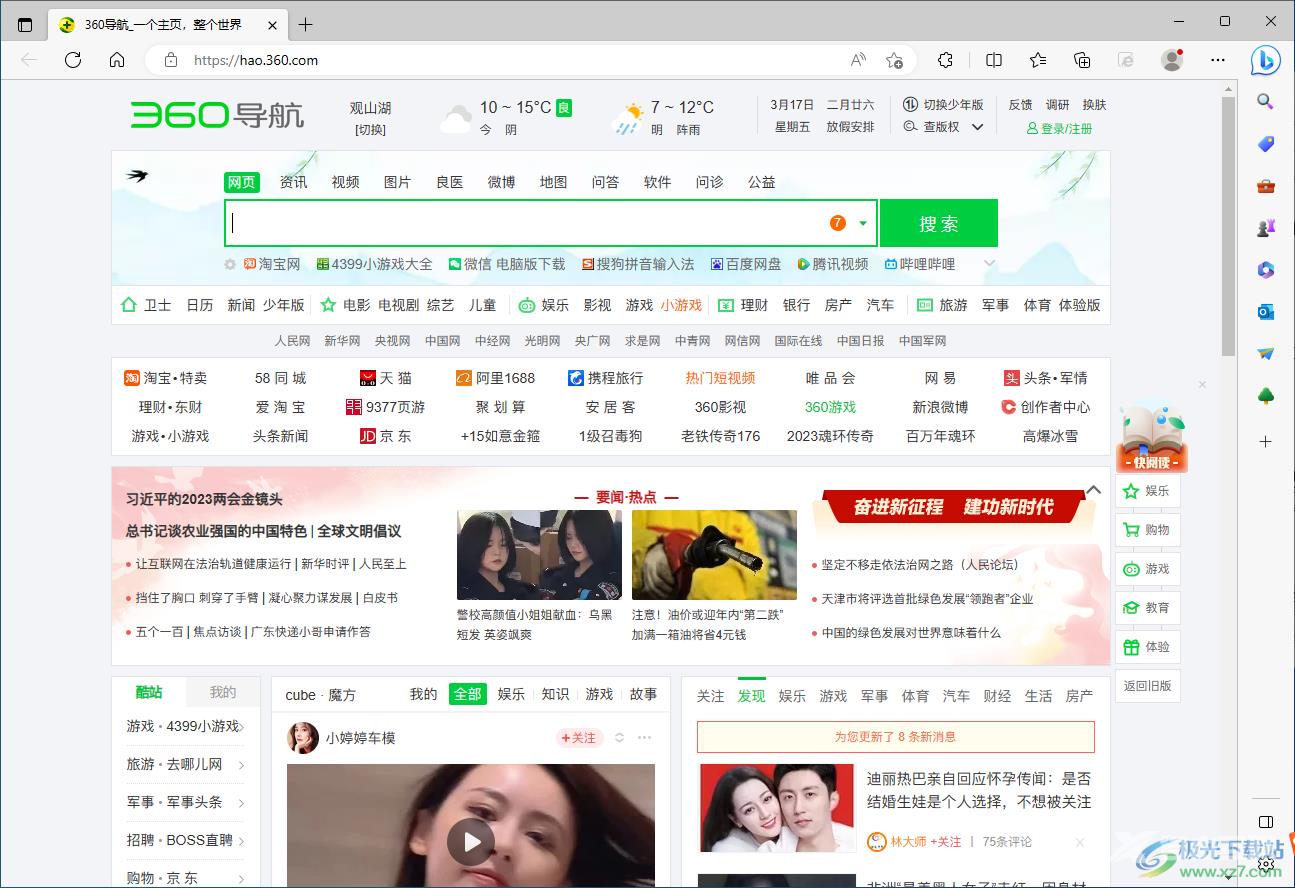Expand the search suggestion dropdown arrow
Image resolution: width=1295 pixels, height=888 pixels.
click(863, 223)
